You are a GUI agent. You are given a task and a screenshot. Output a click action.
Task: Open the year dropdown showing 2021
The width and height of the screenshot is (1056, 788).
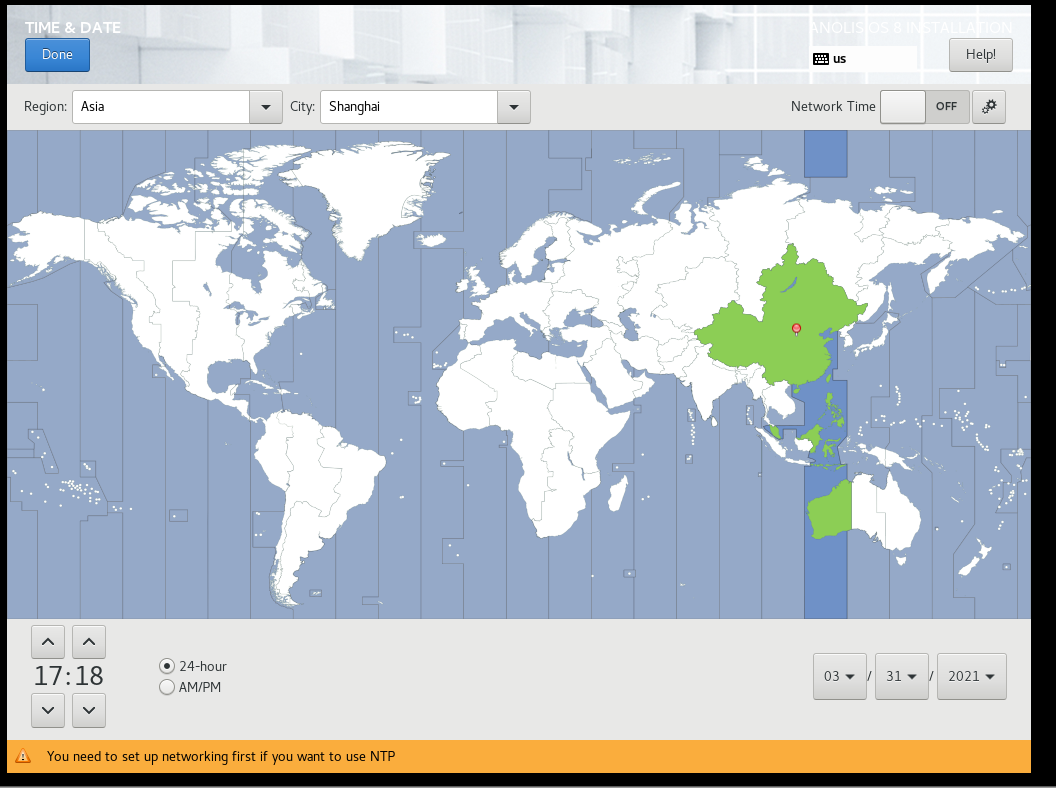[971, 677]
